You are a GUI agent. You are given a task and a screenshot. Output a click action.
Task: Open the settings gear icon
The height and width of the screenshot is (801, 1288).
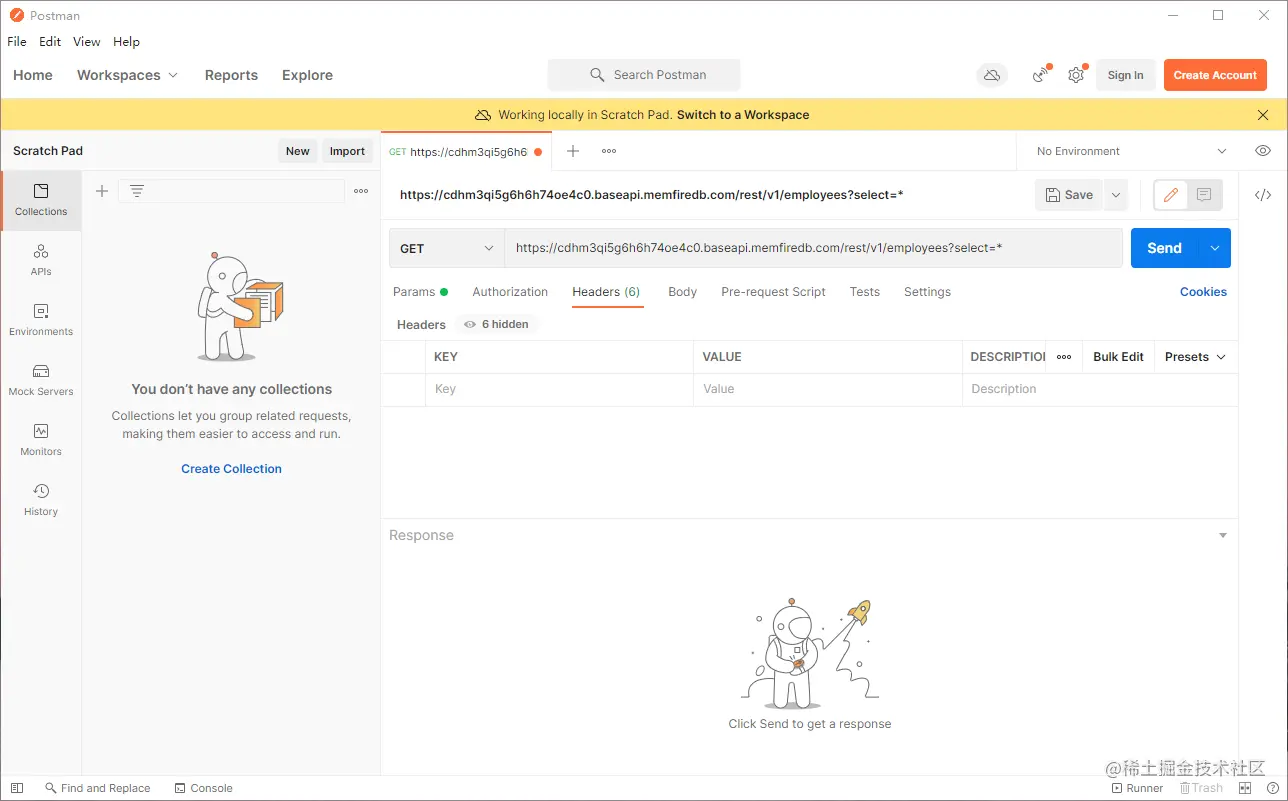point(1076,75)
